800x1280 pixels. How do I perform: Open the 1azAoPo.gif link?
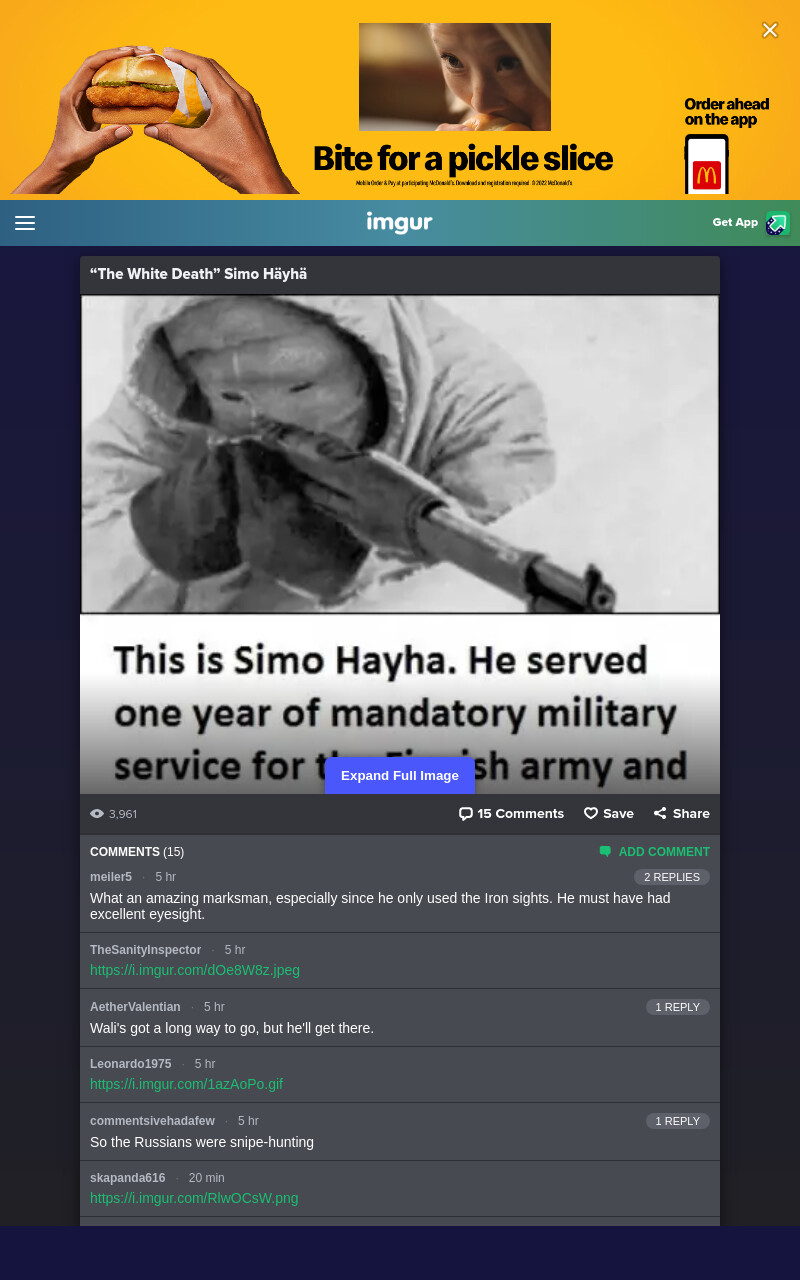[186, 1084]
